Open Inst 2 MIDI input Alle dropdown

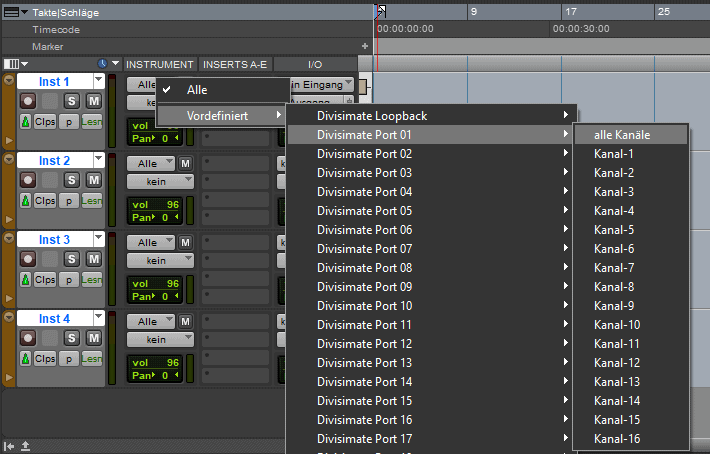click(x=151, y=163)
